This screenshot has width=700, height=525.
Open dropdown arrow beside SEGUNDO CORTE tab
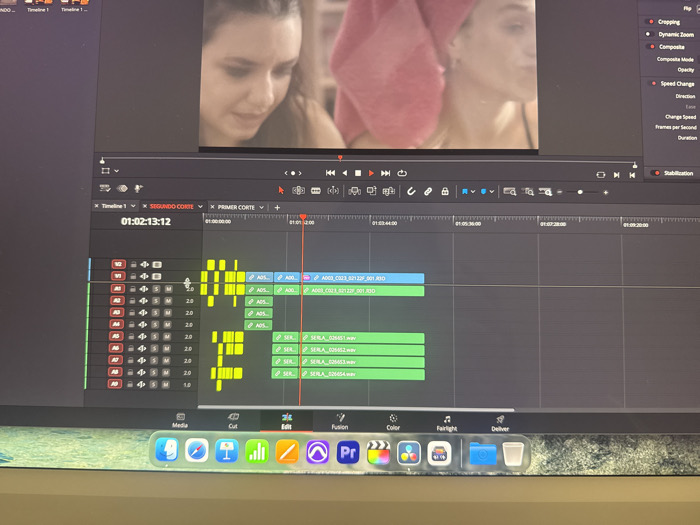click(200, 206)
